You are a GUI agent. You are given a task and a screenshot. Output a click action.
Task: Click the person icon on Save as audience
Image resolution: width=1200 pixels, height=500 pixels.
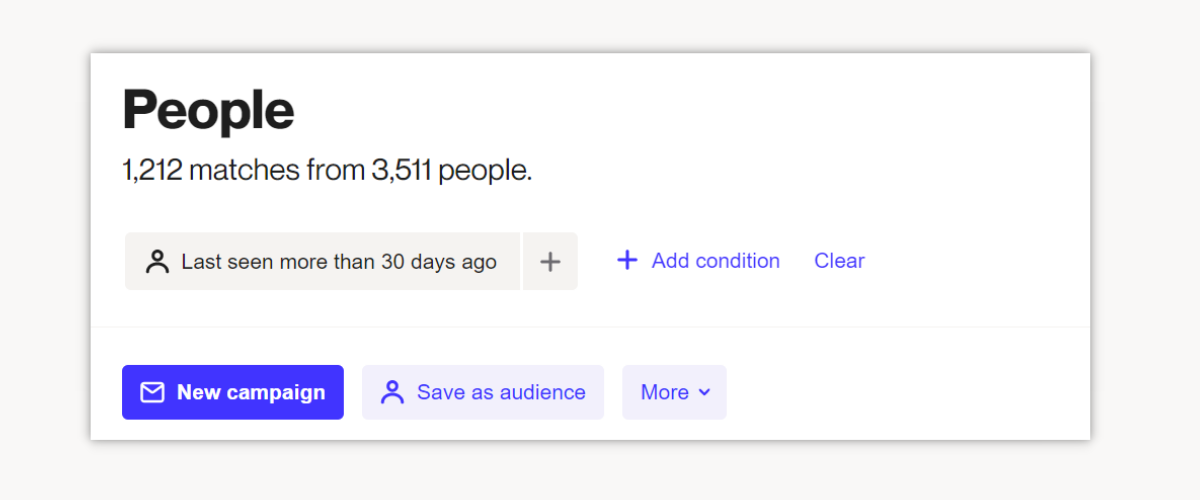tap(392, 392)
